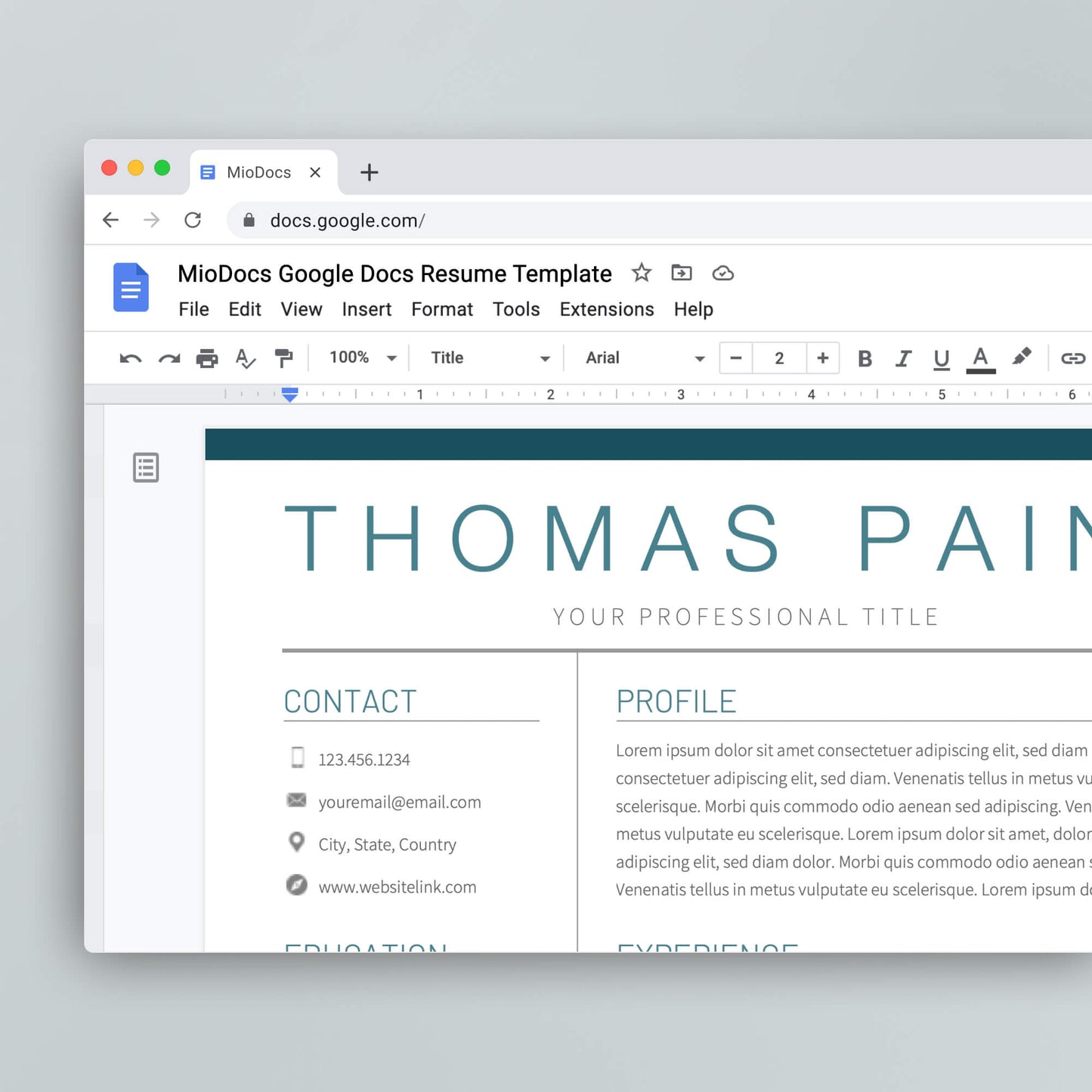Open the text color picker
This screenshot has height=1092, width=1092.
[981, 358]
